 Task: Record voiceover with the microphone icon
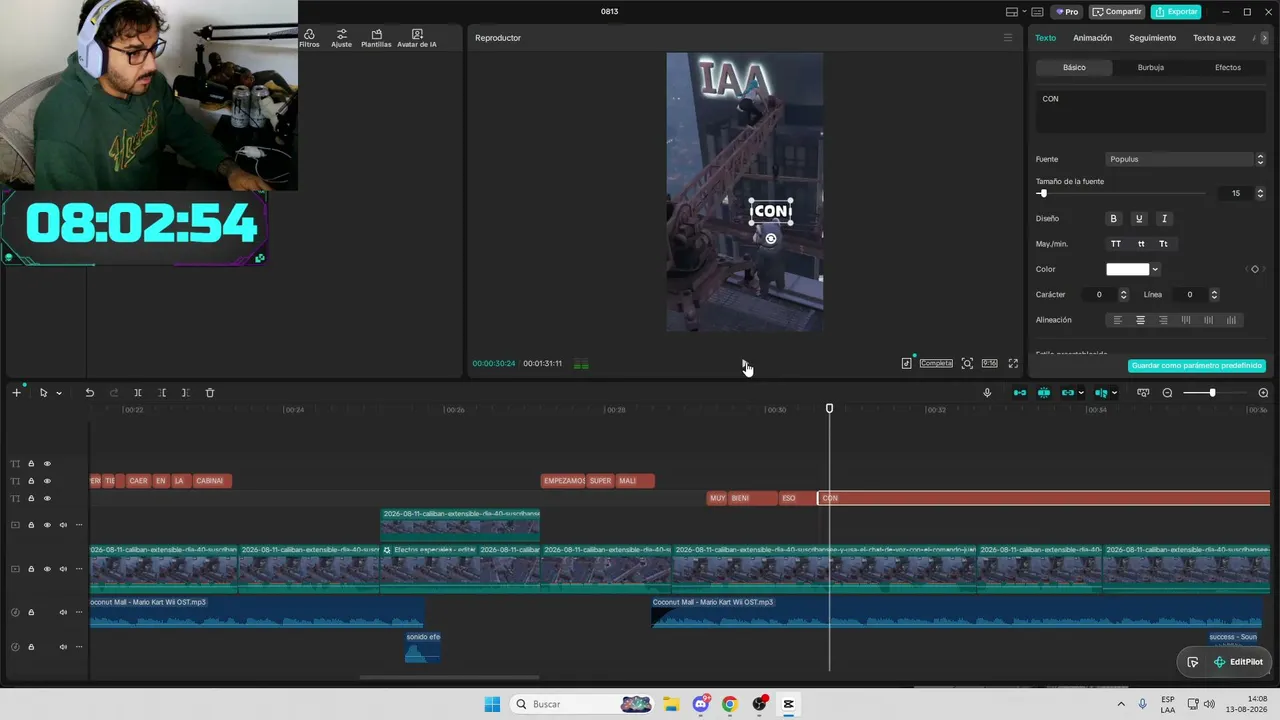(x=987, y=393)
